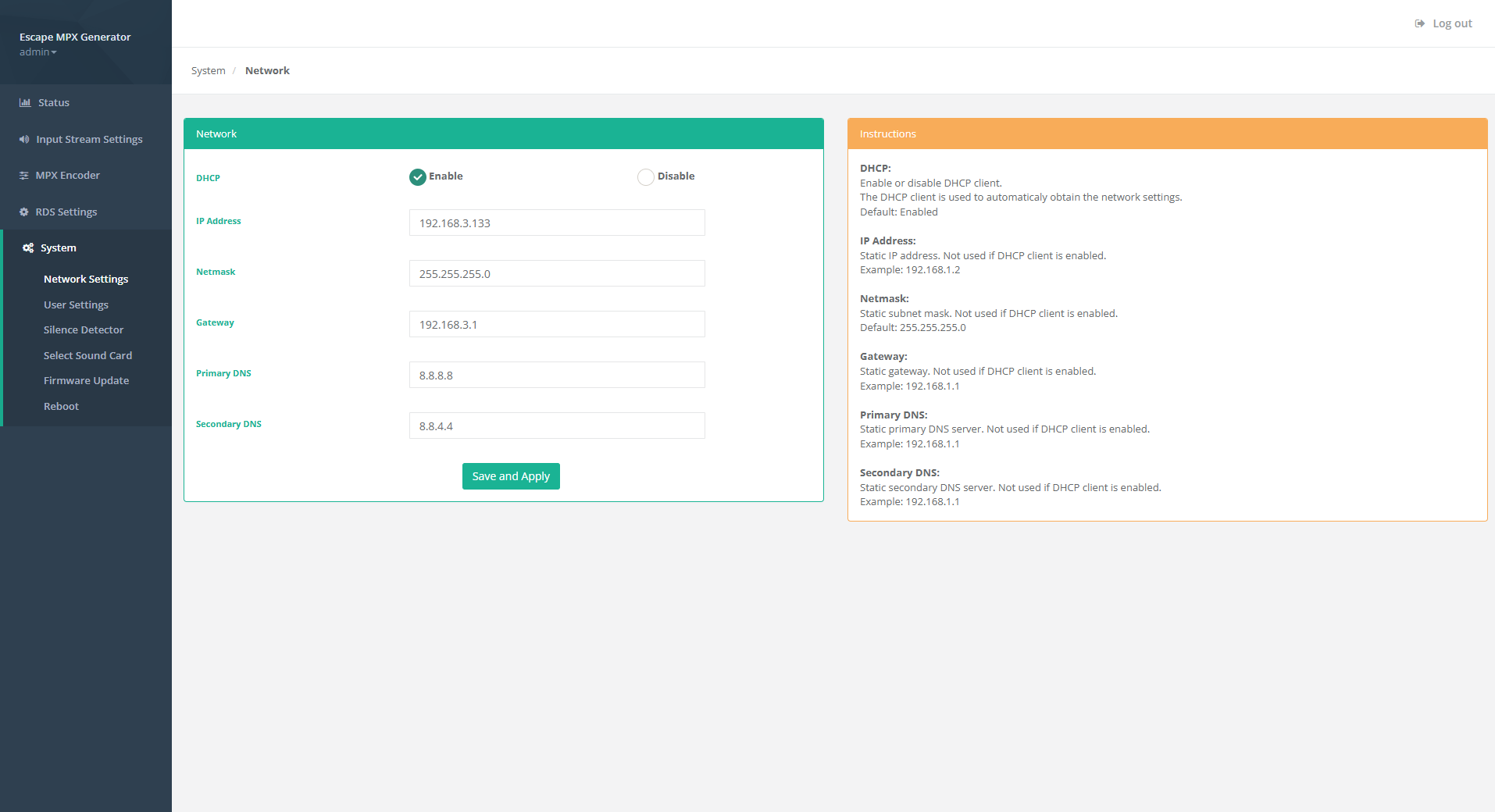Viewport: 1495px width, 812px height.
Task: Open Firmware Update page
Action: (x=86, y=381)
